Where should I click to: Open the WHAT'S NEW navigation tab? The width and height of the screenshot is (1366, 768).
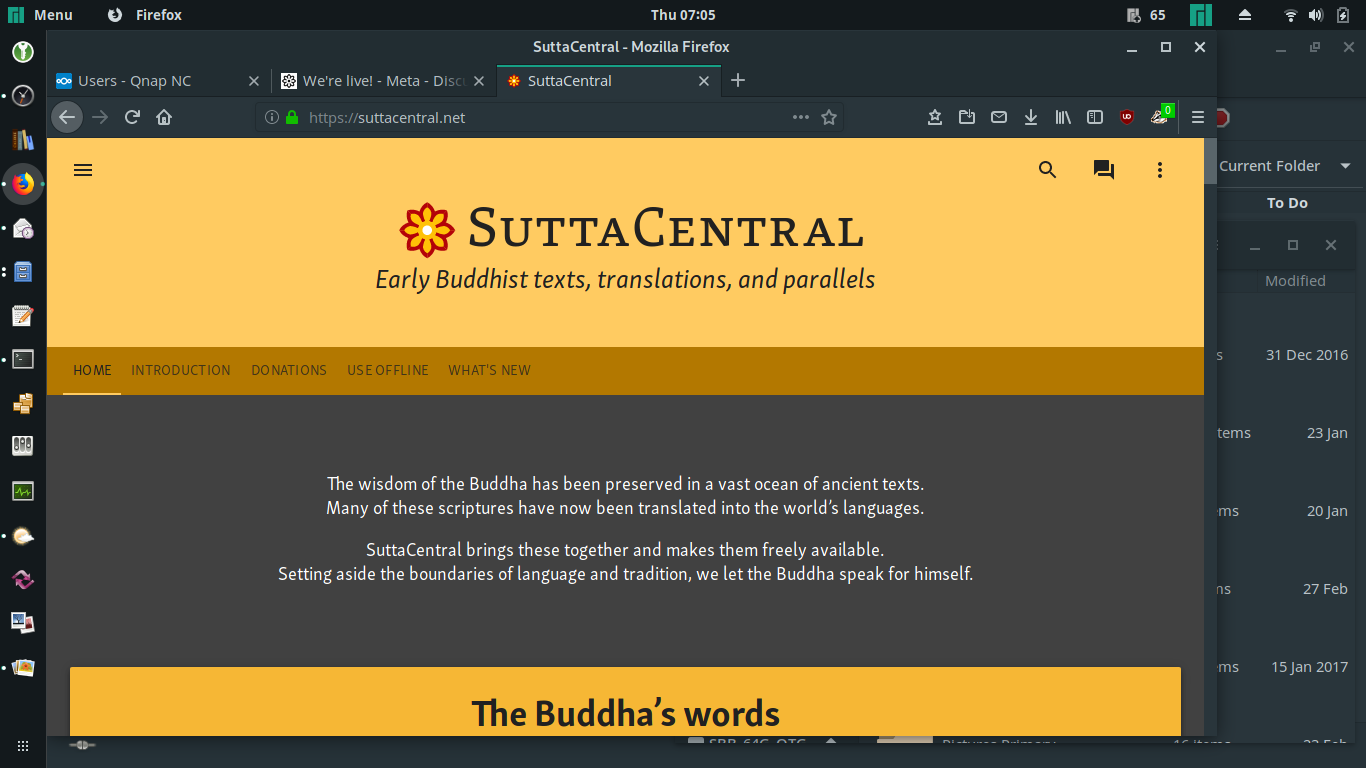[x=489, y=370]
